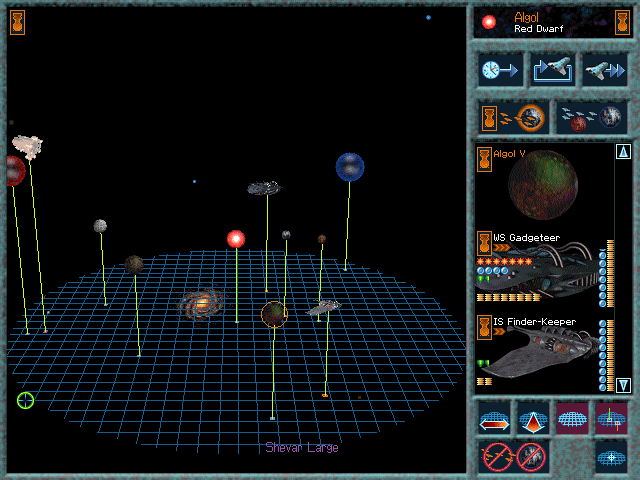The image size is (640, 480).
Task: Select the horizontal rotate view button
Action: click(x=494, y=419)
